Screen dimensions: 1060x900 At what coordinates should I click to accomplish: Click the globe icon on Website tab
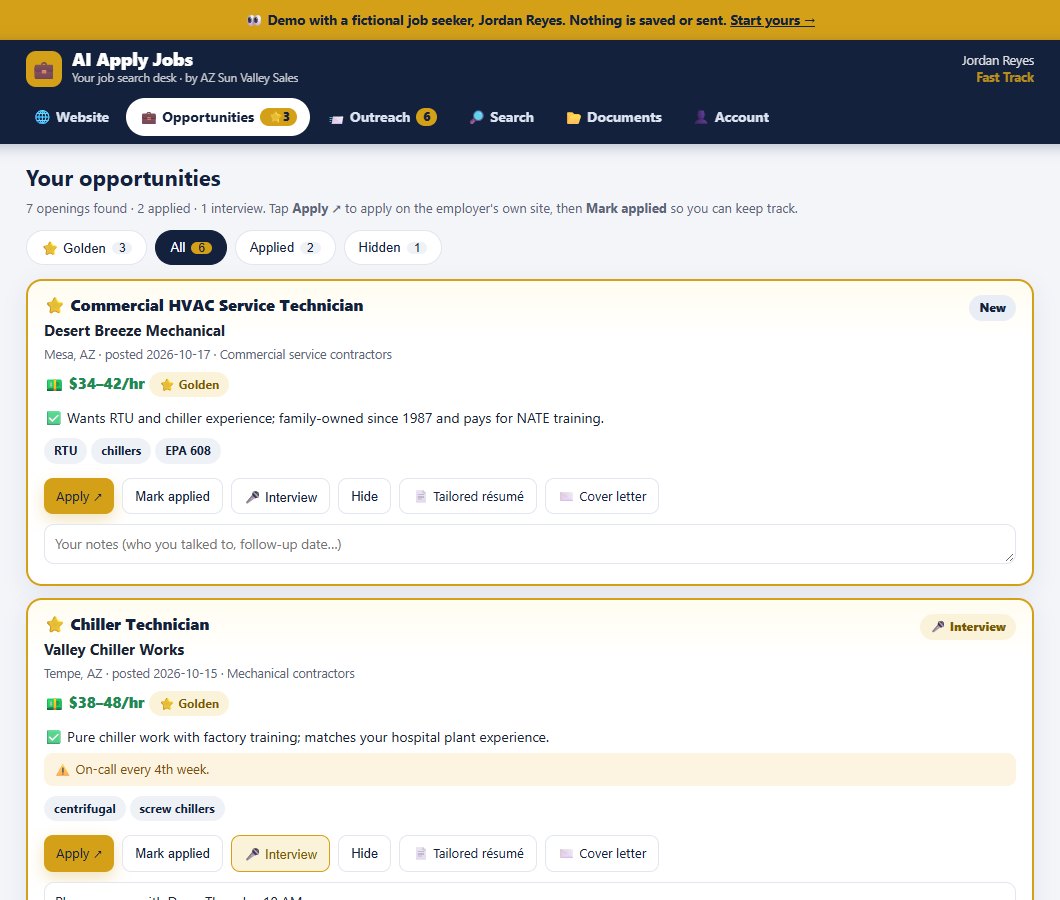tap(42, 117)
